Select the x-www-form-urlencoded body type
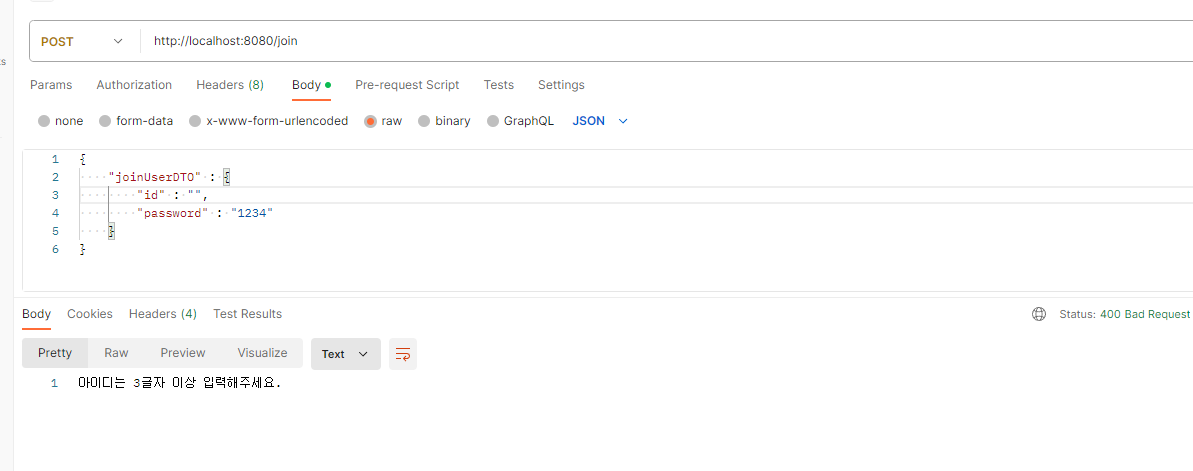Screen dimensions: 1193x471 269,121
